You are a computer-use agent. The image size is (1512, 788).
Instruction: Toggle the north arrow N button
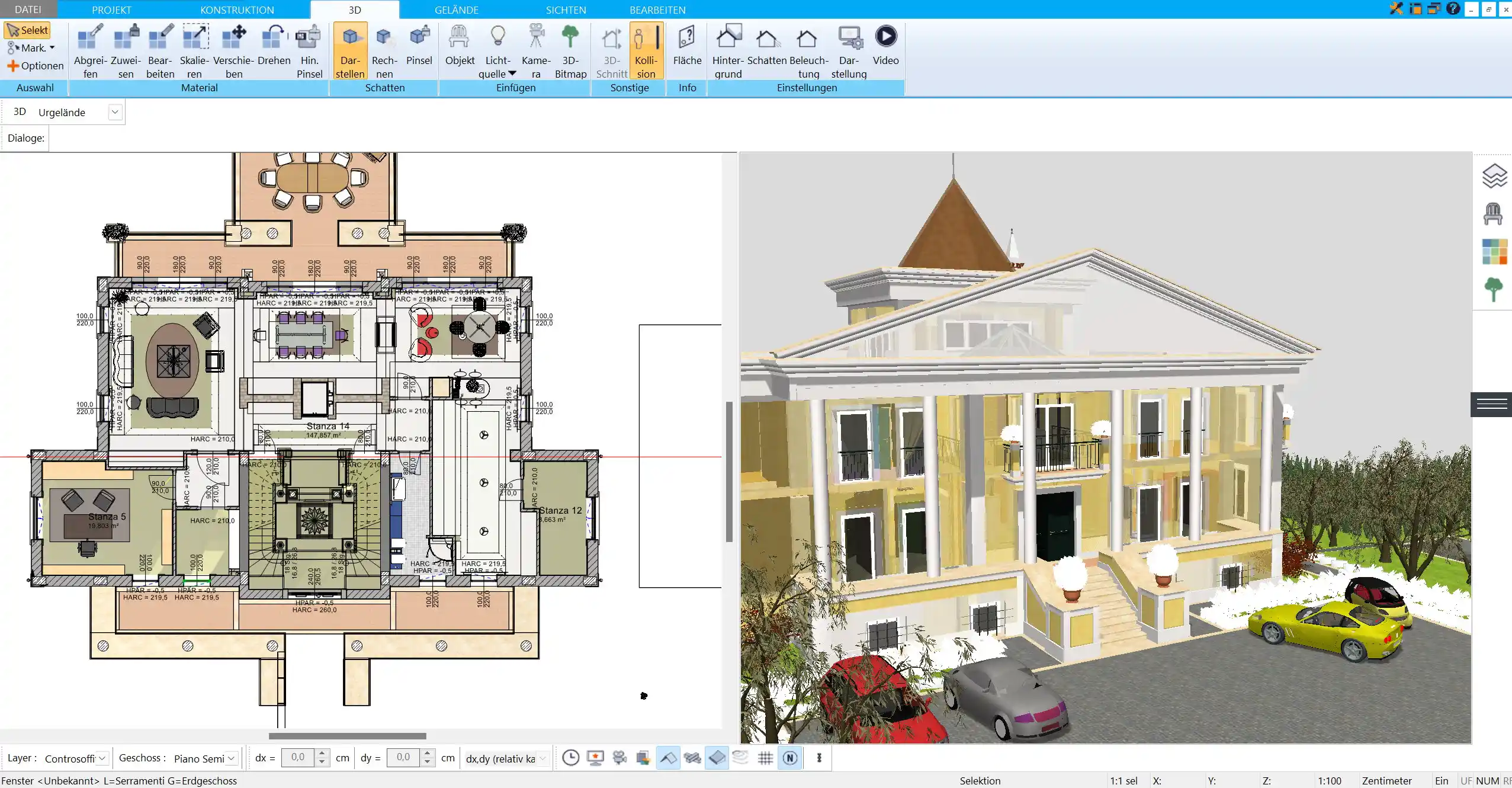[789, 758]
